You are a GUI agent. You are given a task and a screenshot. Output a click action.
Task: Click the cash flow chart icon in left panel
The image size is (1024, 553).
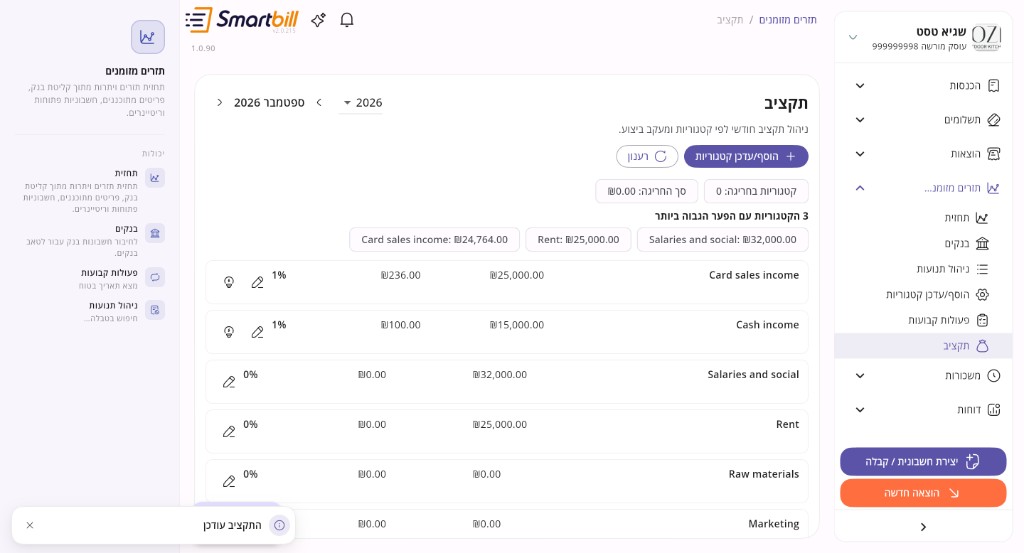148,37
